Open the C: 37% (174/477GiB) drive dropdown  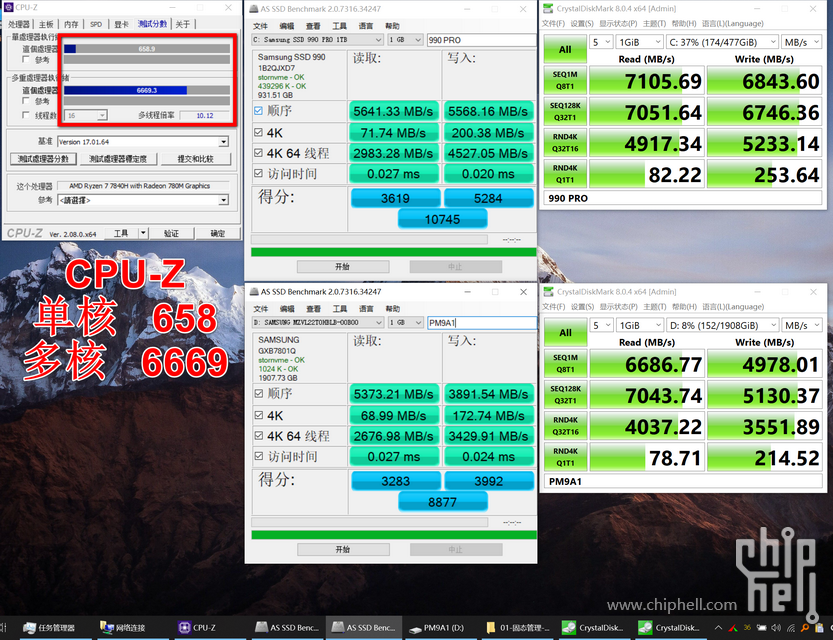(722, 42)
